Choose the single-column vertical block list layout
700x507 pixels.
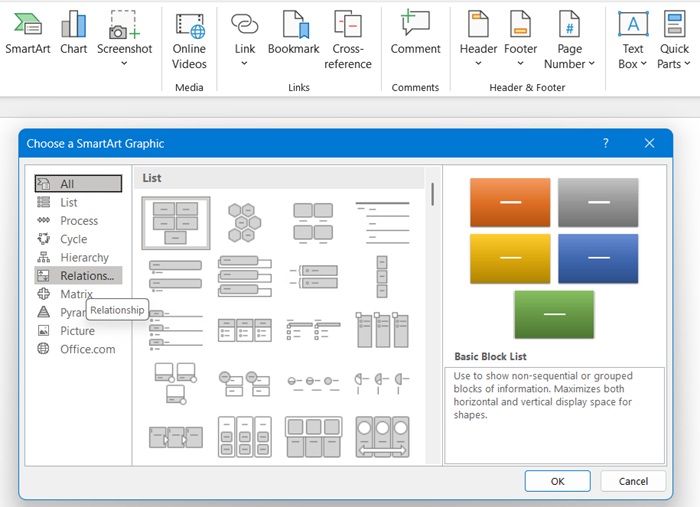(x=382, y=277)
